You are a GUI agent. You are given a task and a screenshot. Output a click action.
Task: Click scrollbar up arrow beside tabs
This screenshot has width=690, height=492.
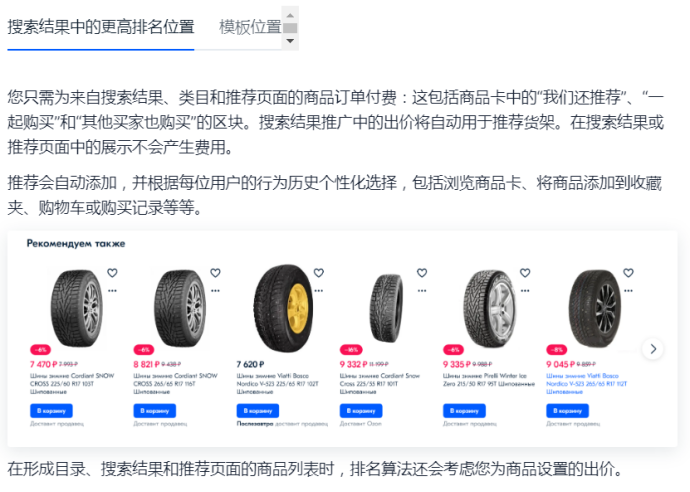(290, 15)
